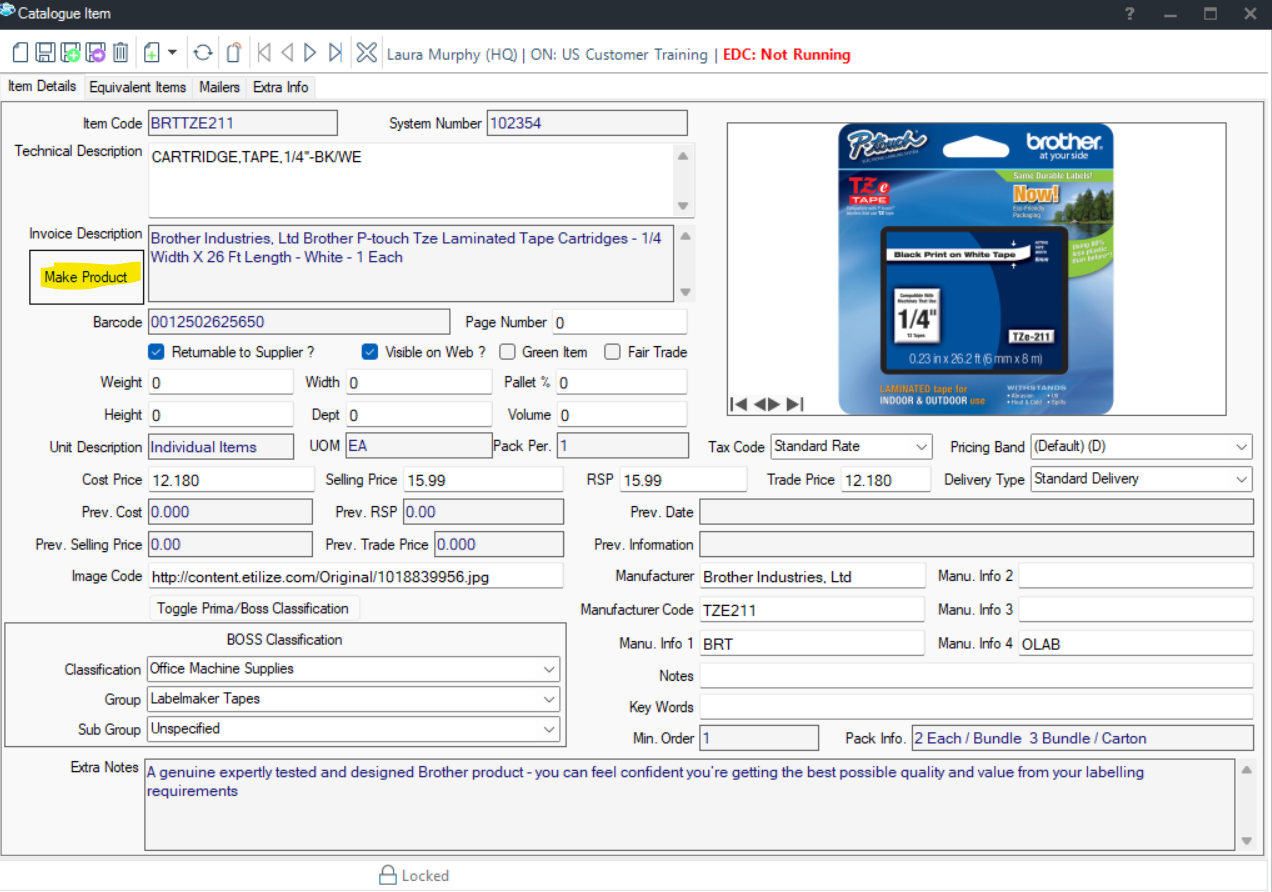Jump to first product image
The height and width of the screenshot is (892, 1272).
(739, 404)
